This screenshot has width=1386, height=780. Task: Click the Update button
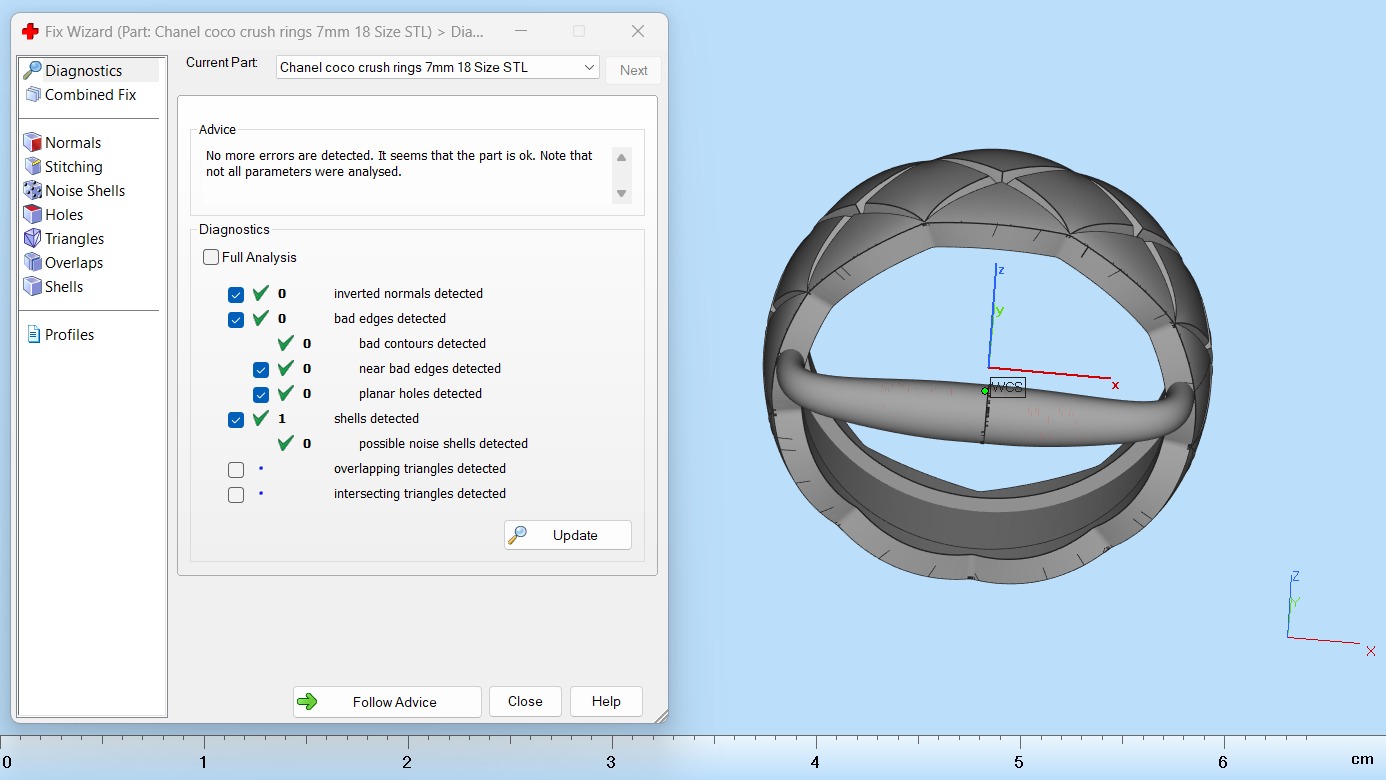tap(568, 535)
